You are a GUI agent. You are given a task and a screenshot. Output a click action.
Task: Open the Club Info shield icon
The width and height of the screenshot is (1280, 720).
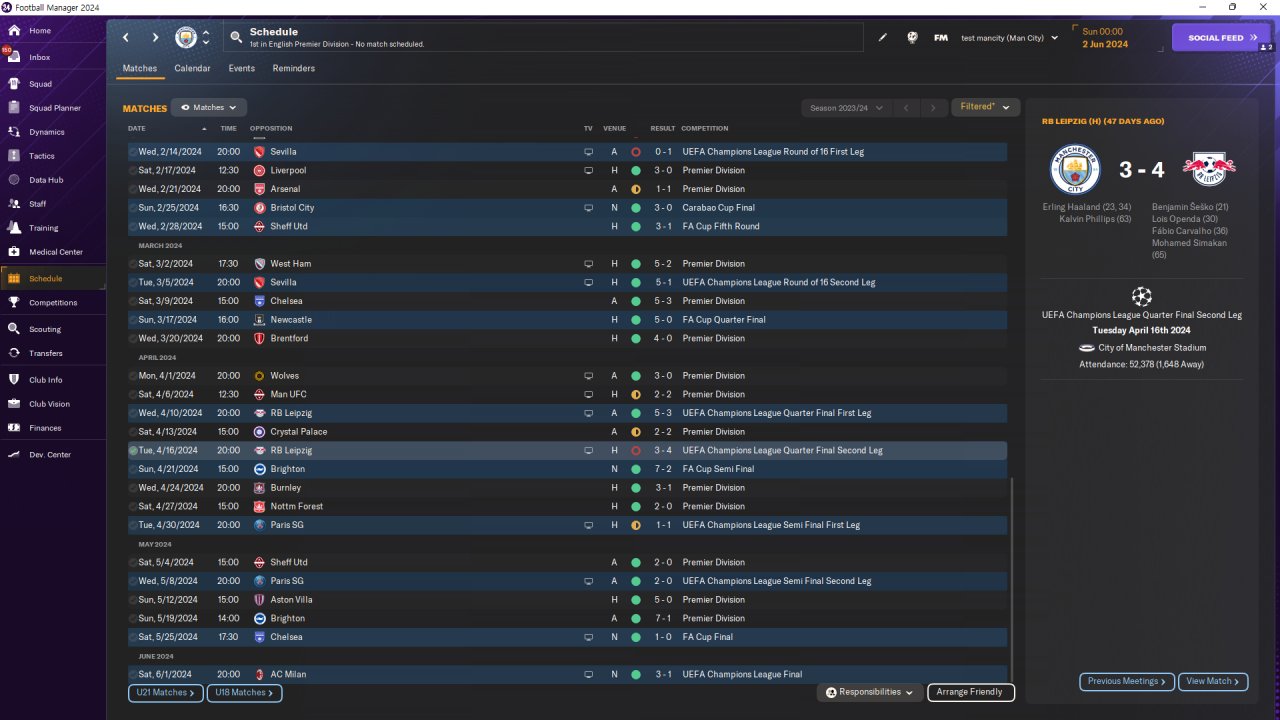coord(14,380)
